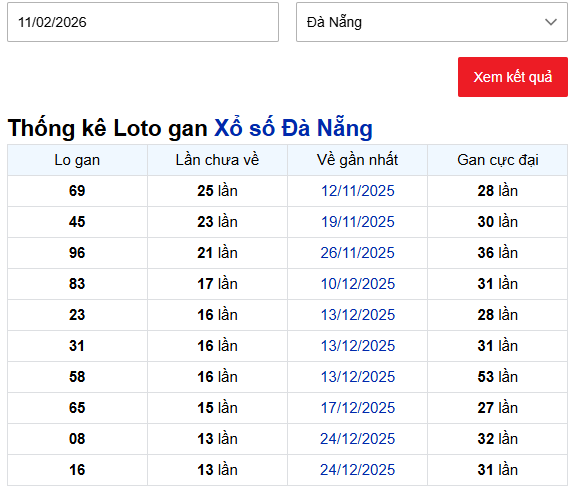
Task: Click the Về gần nhất column header
Action: [357, 160]
